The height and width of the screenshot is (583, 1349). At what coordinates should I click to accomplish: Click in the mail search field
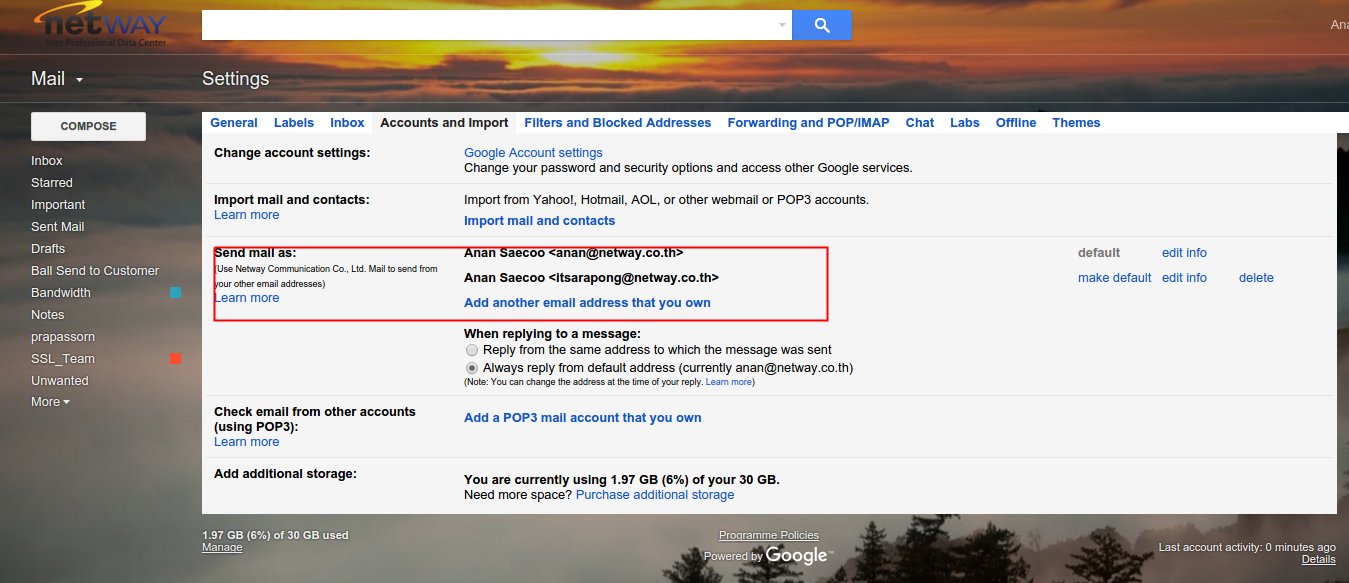pos(490,25)
